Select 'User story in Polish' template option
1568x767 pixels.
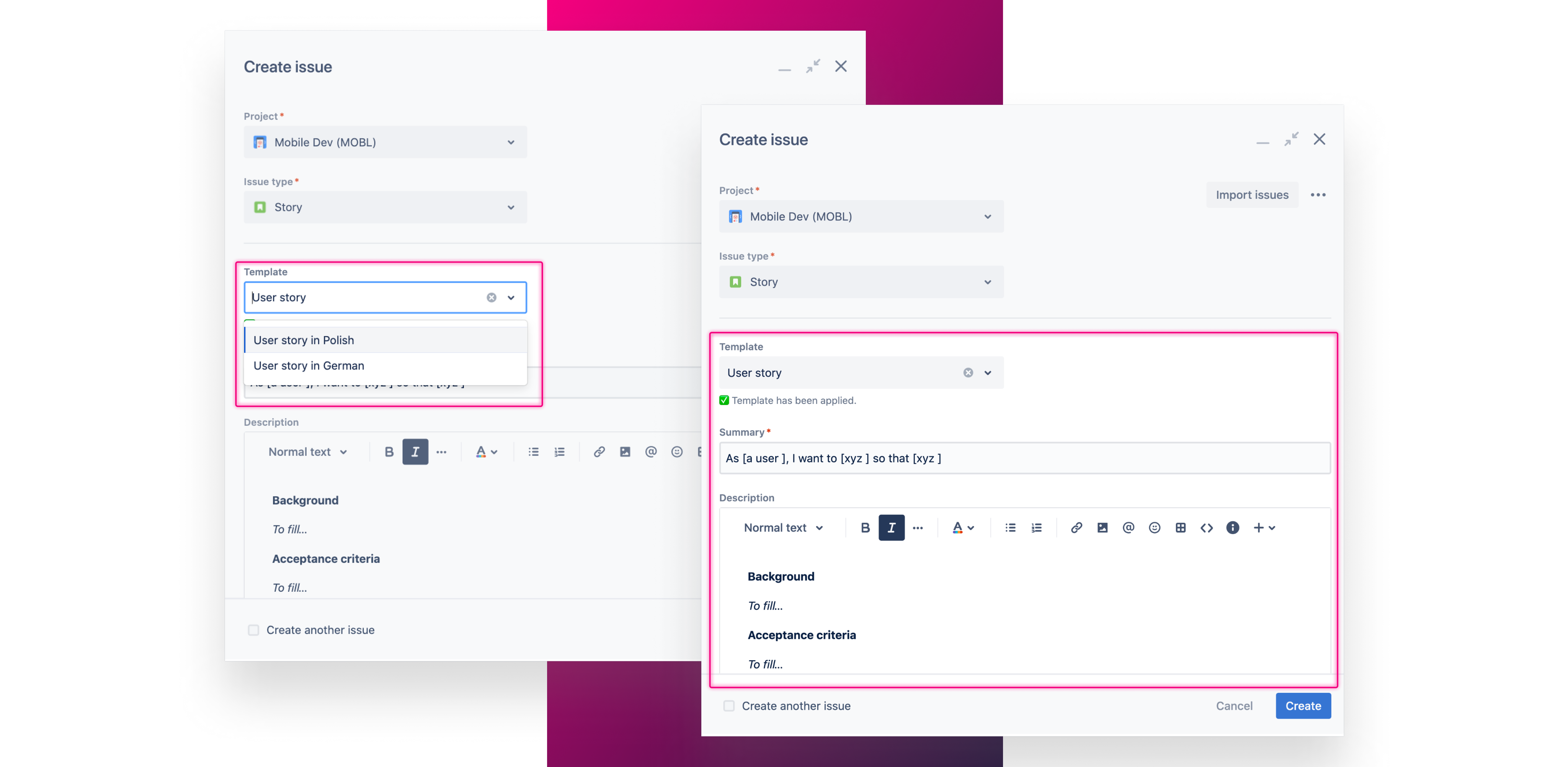pos(304,340)
